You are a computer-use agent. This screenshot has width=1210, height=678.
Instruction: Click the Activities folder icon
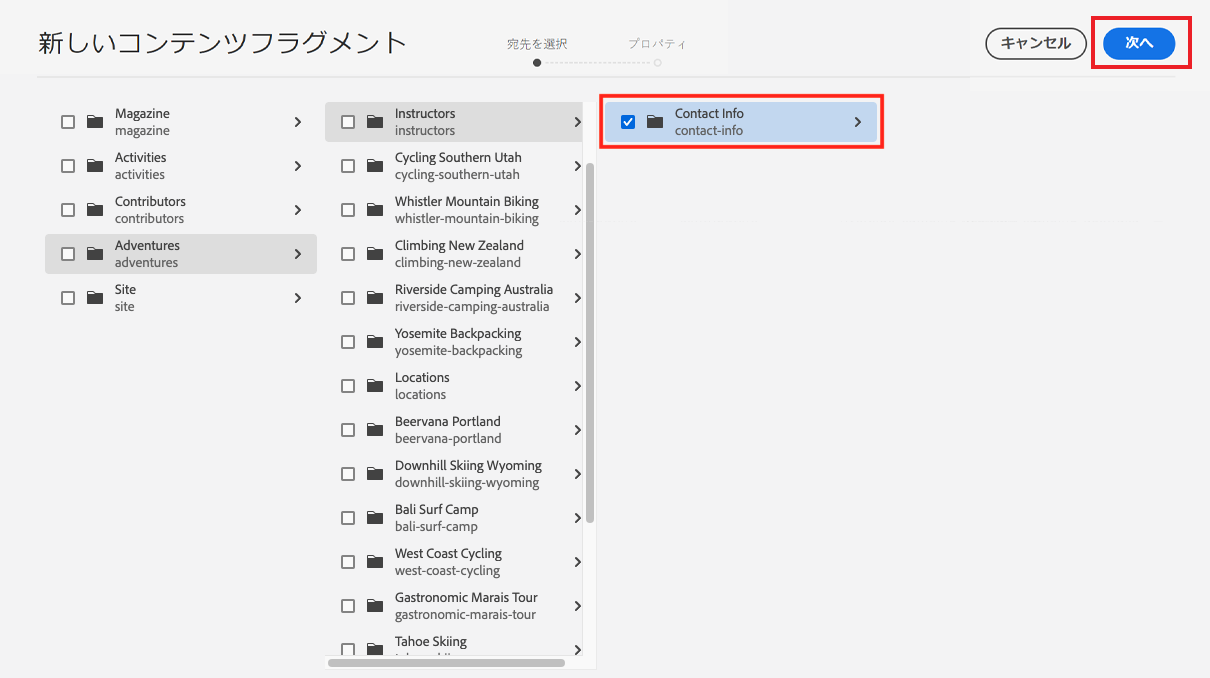point(95,166)
